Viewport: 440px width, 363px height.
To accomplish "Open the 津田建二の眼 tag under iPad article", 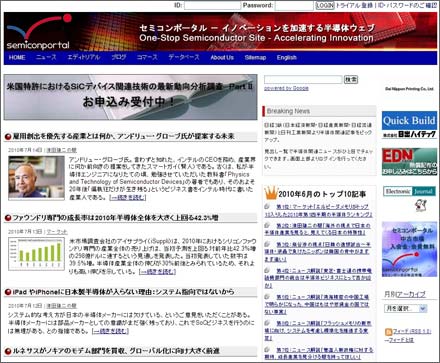I will click(61, 306).
